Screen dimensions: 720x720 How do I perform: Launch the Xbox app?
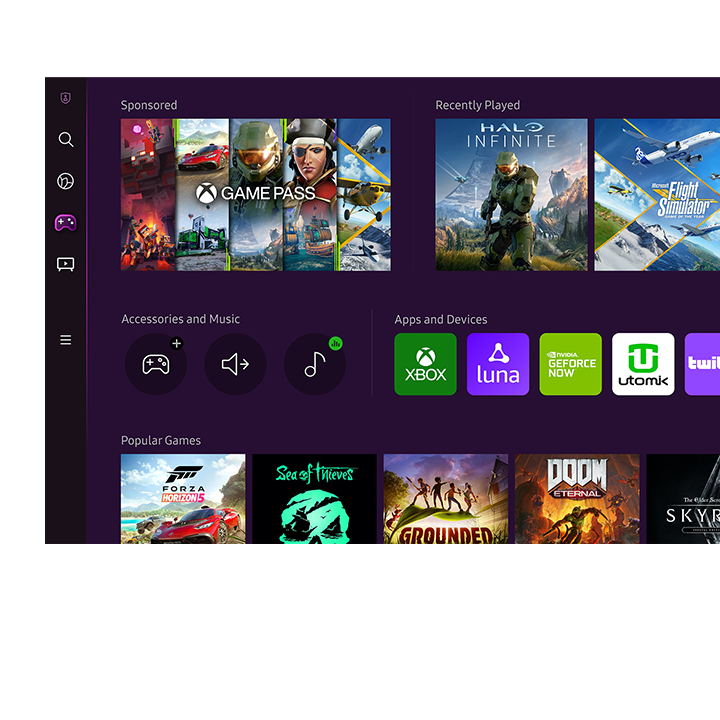tap(426, 364)
